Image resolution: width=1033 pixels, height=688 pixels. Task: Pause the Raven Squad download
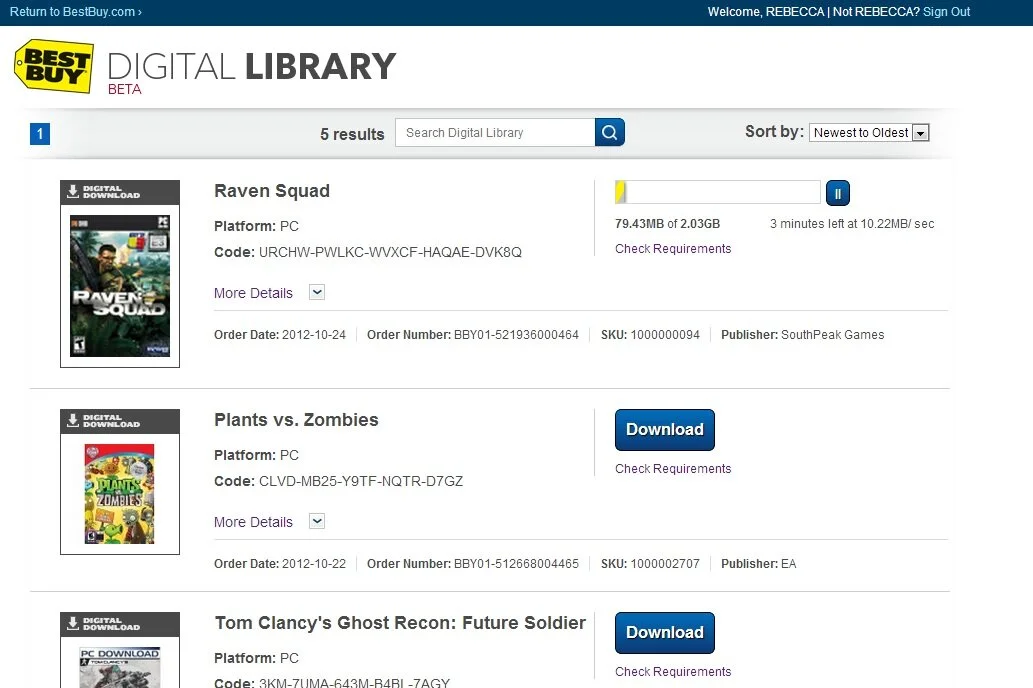(x=837, y=194)
